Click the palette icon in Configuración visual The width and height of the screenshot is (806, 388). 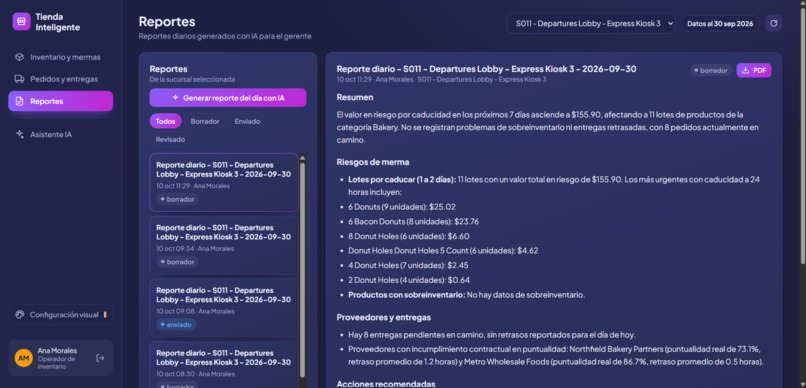click(x=20, y=315)
